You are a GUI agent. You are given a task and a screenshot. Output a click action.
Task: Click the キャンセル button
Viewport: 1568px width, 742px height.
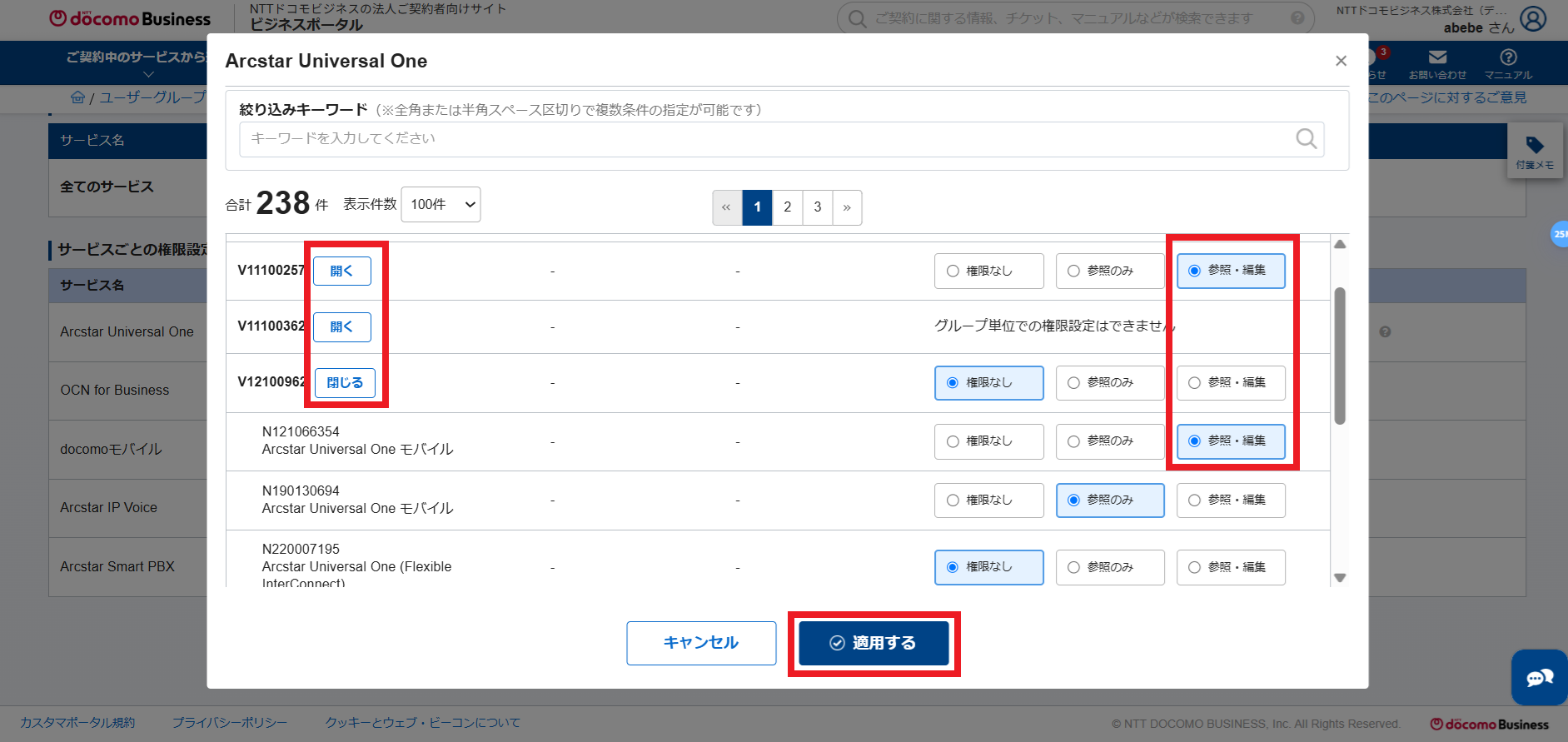(x=701, y=643)
